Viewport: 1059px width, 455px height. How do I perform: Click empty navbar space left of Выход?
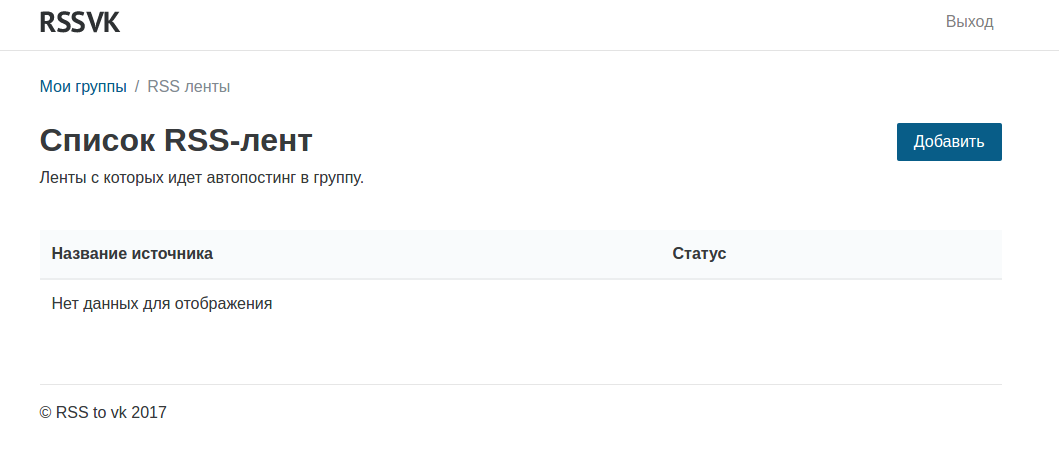click(600, 22)
